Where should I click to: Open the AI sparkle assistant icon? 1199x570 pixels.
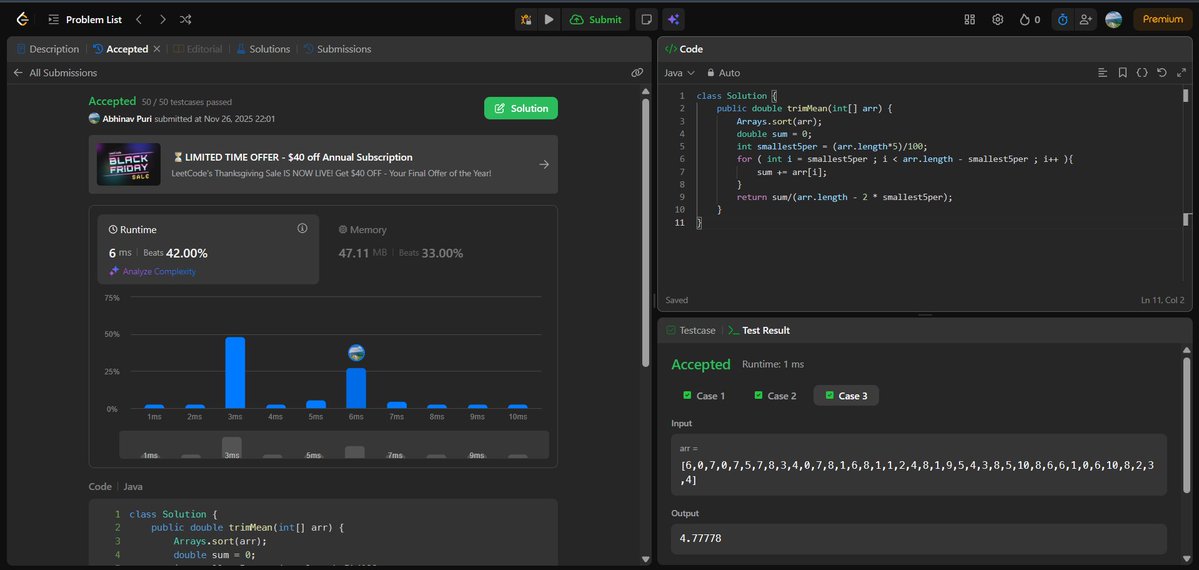pyautogui.click(x=673, y=19)
